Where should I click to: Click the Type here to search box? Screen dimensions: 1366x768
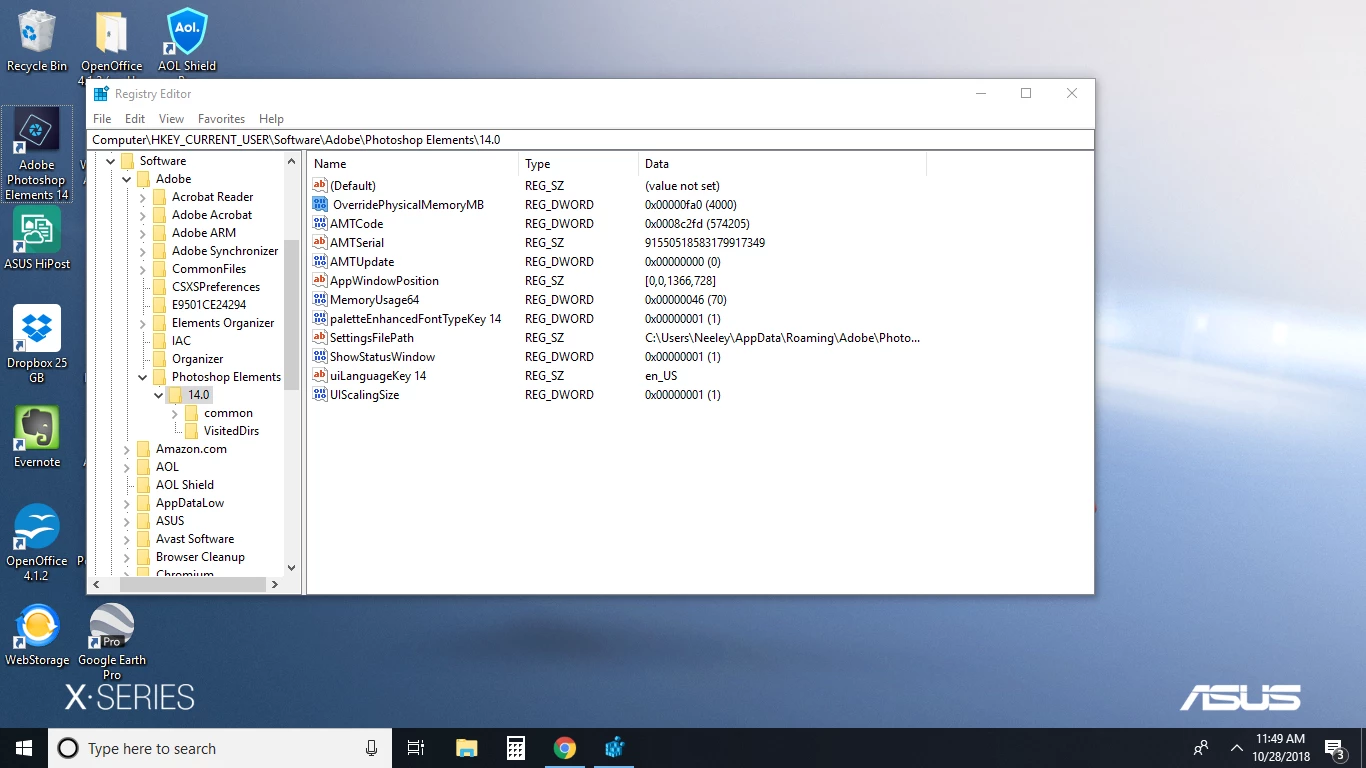coord(218,748)
